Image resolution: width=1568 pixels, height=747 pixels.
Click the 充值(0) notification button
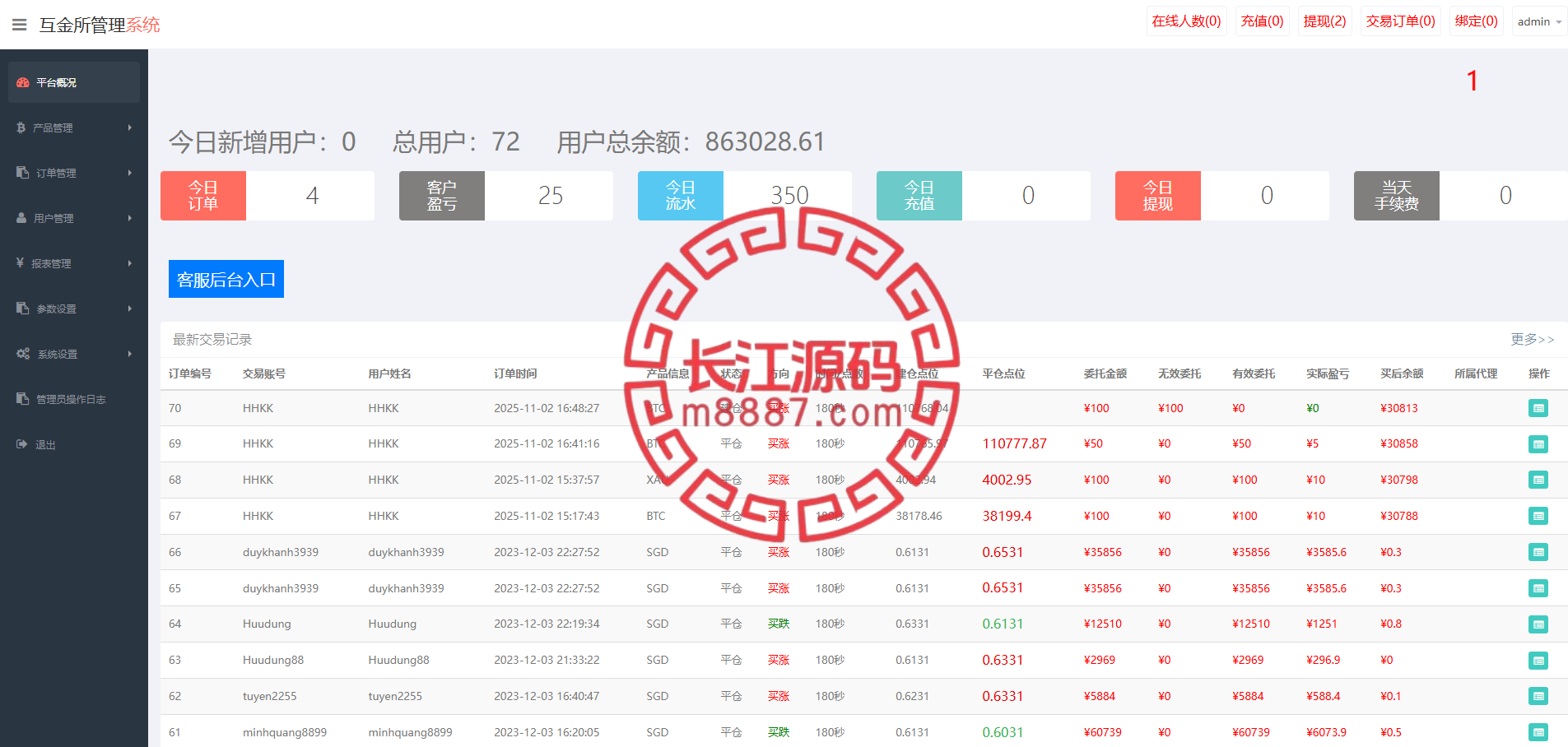1263,21
